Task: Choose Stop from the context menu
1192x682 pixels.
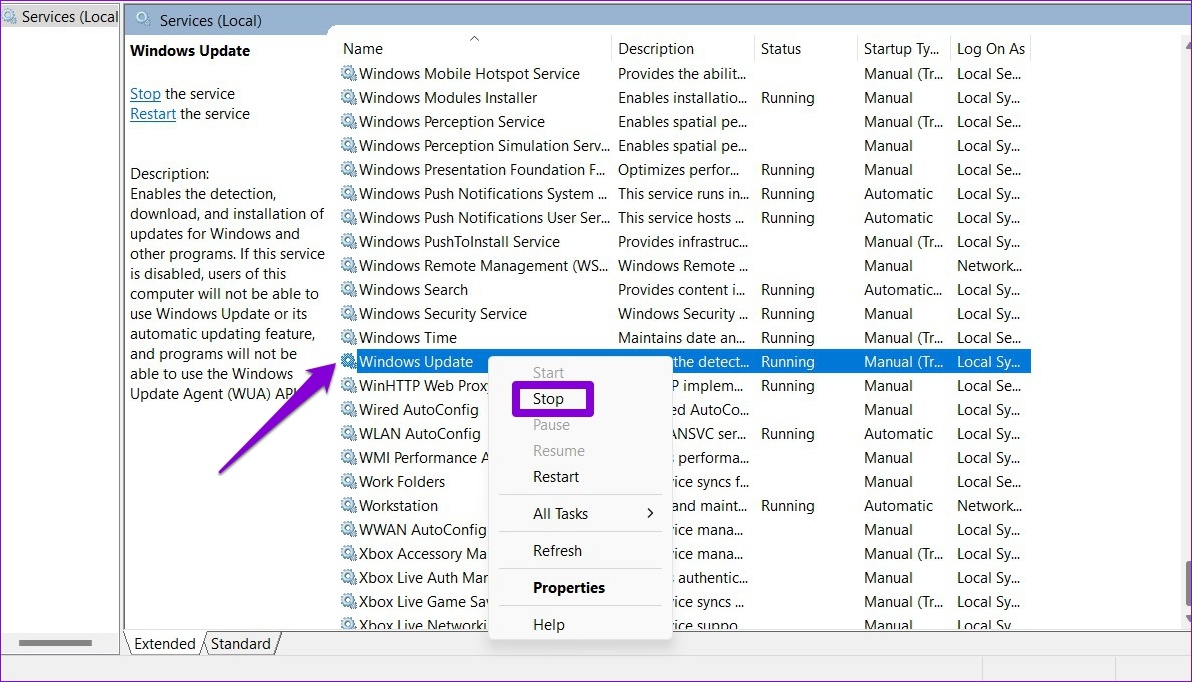Action: click(x=549, y=399)
